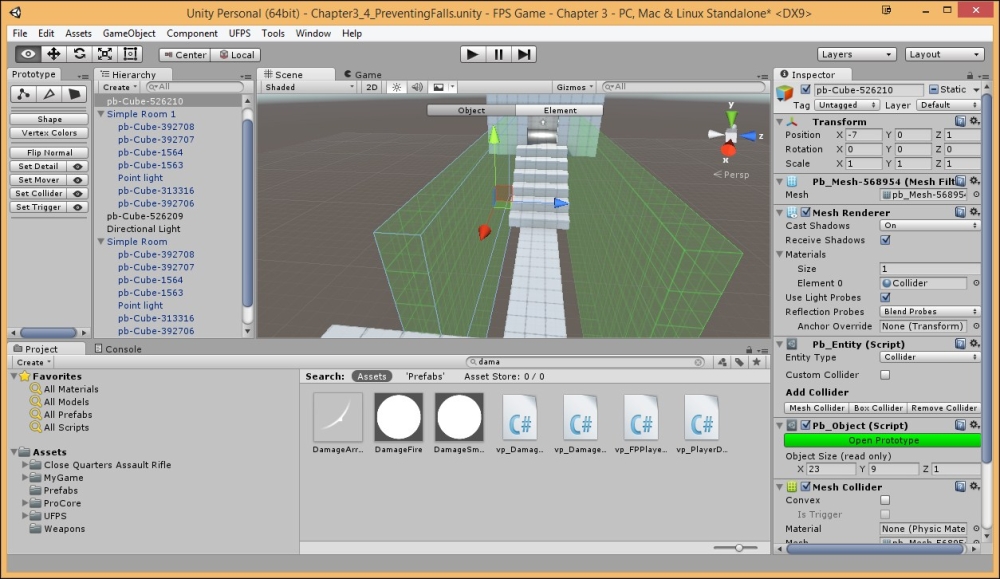Click the ProBuilder vertex selection mode icon
The image size is (1000, 579).
coord(23,94)
